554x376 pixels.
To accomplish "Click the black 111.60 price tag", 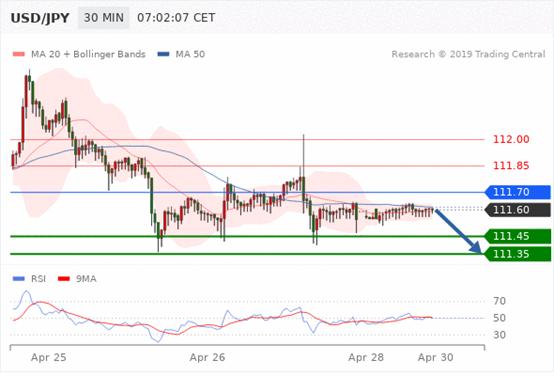I will coord(518,210).
